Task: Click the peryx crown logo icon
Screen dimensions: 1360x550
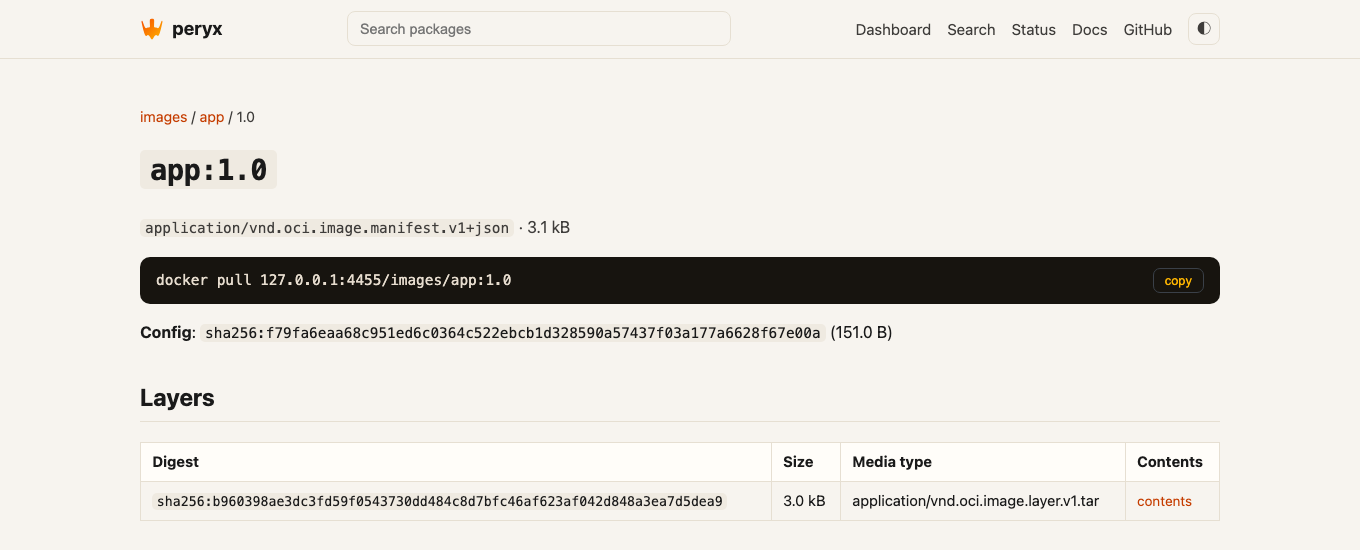Action: click(152, 29)
